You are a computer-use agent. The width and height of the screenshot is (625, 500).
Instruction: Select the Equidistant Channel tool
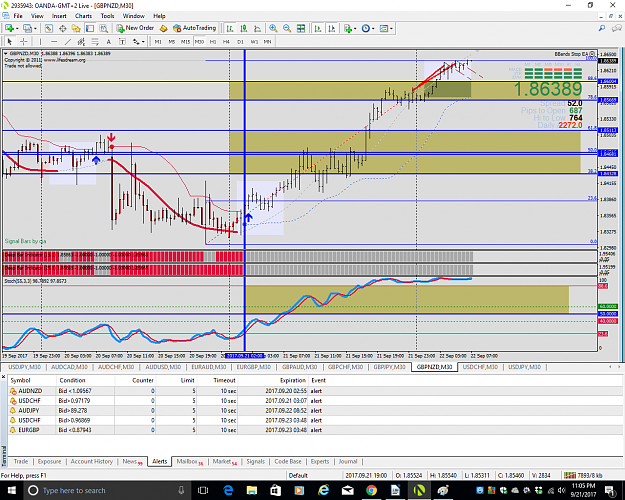81,41
